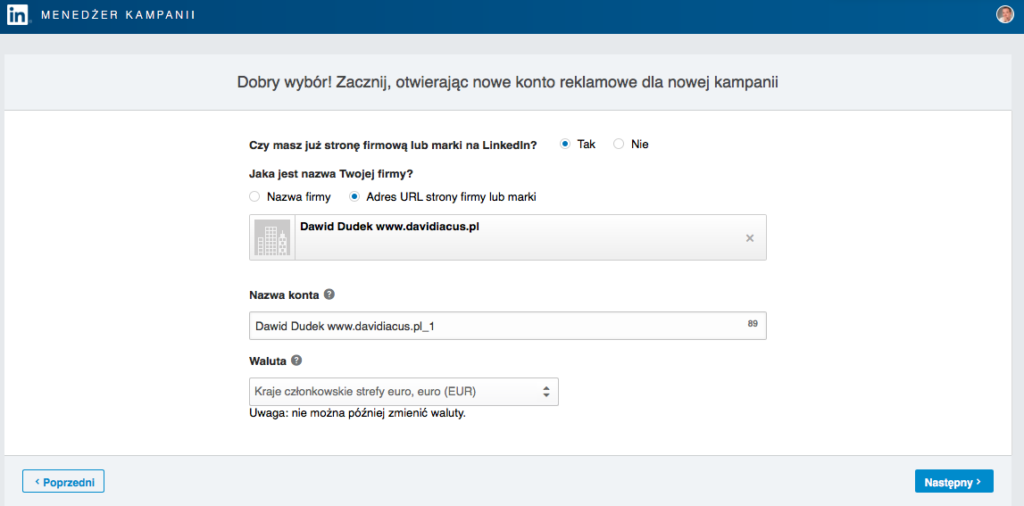Open the profile avatar menu
The image size is (1024, 506).
coord(1005,14)
